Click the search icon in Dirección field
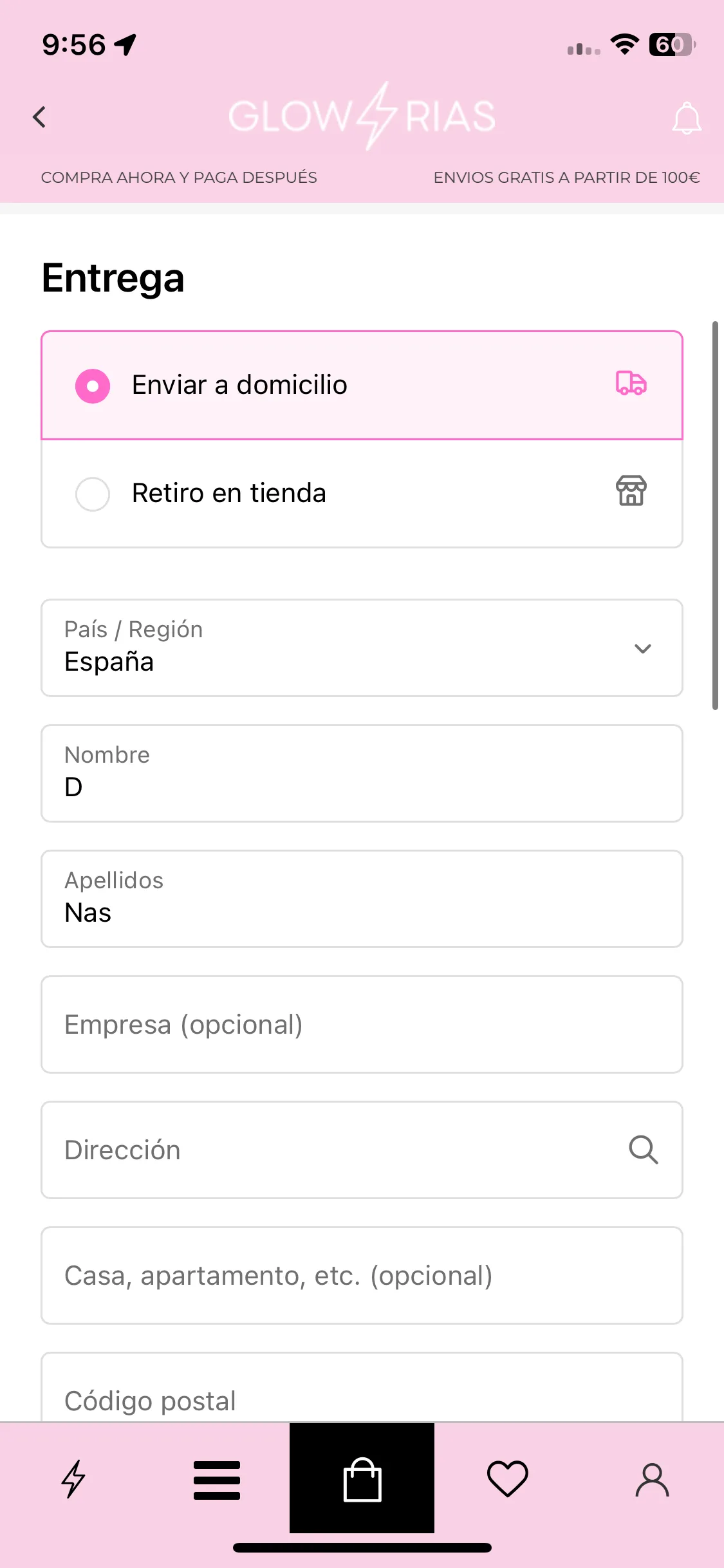The height and width of the screenshot is (1568, 724). tap(644, 1150)
